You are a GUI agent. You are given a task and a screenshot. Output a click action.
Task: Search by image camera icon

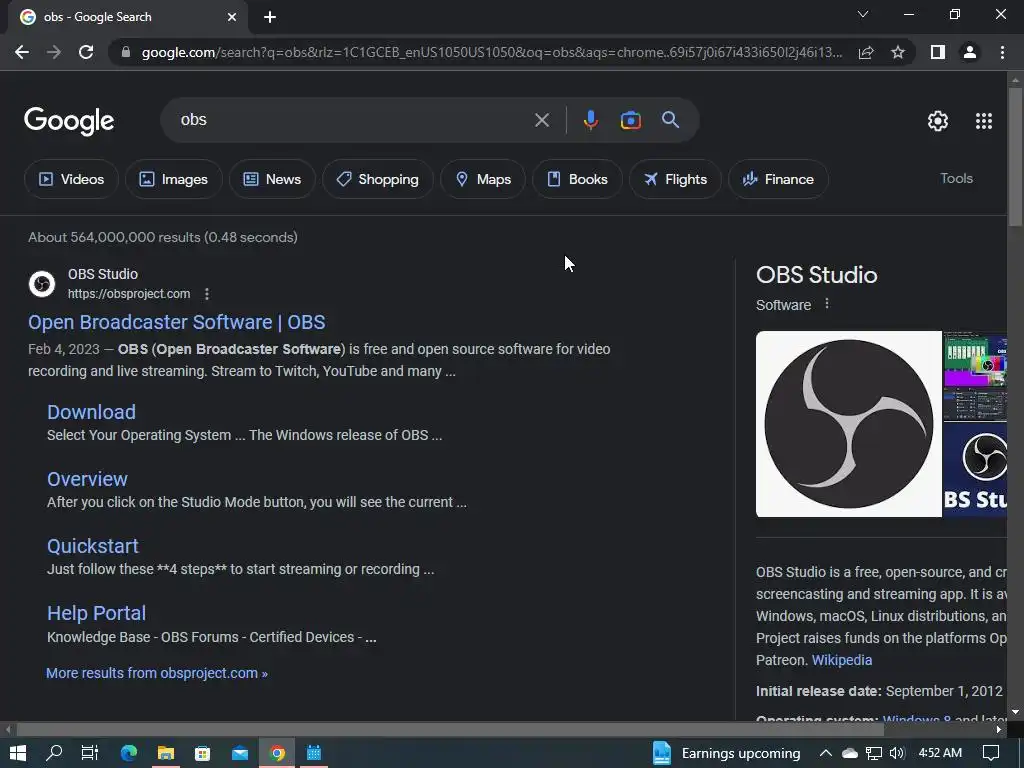(x=630, y=120)
